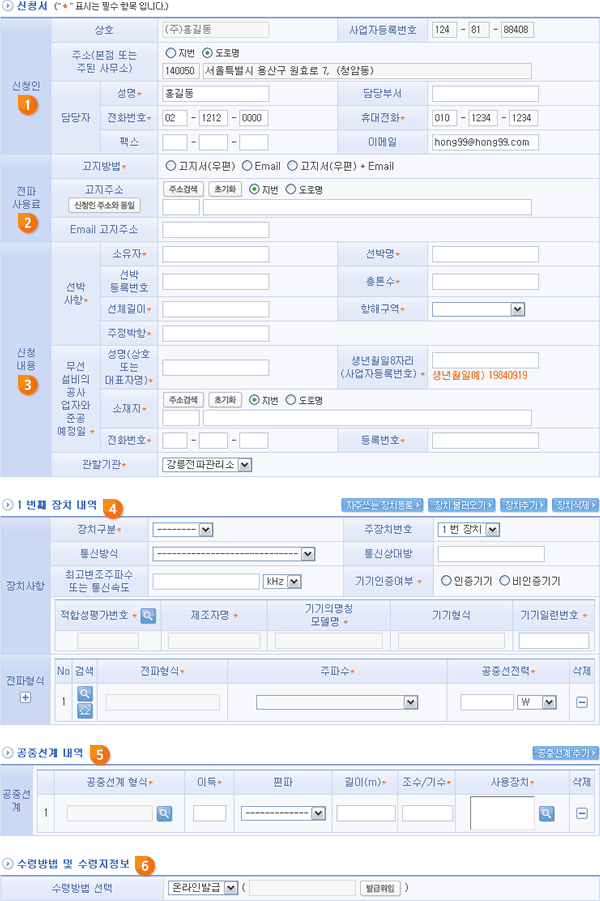Click the 성명 field containing 홍길동
This screenshot has width=600, height=901.
tap(216, 94)
